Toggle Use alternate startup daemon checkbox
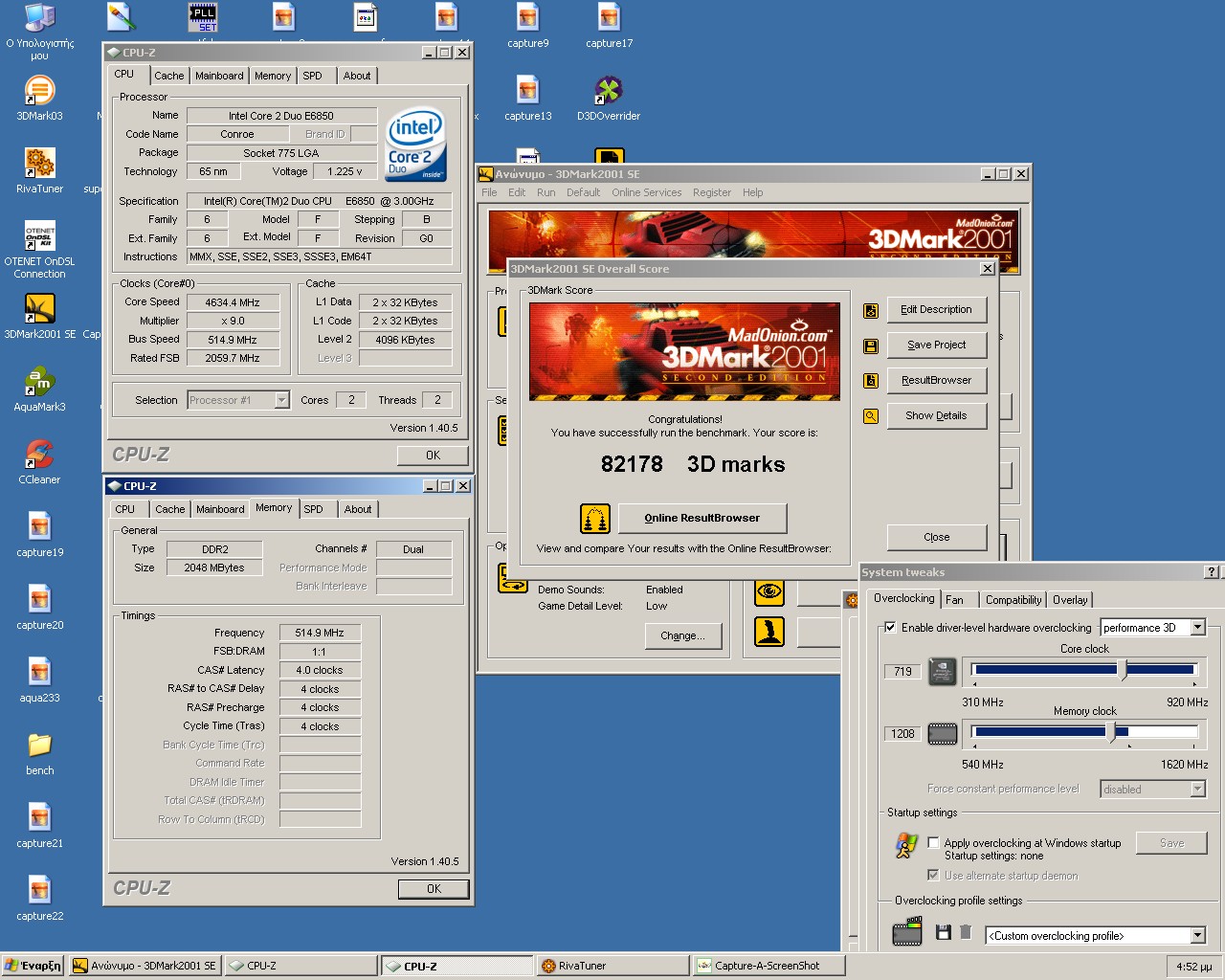The image size is (1225, 980). [x=933, y=876]
